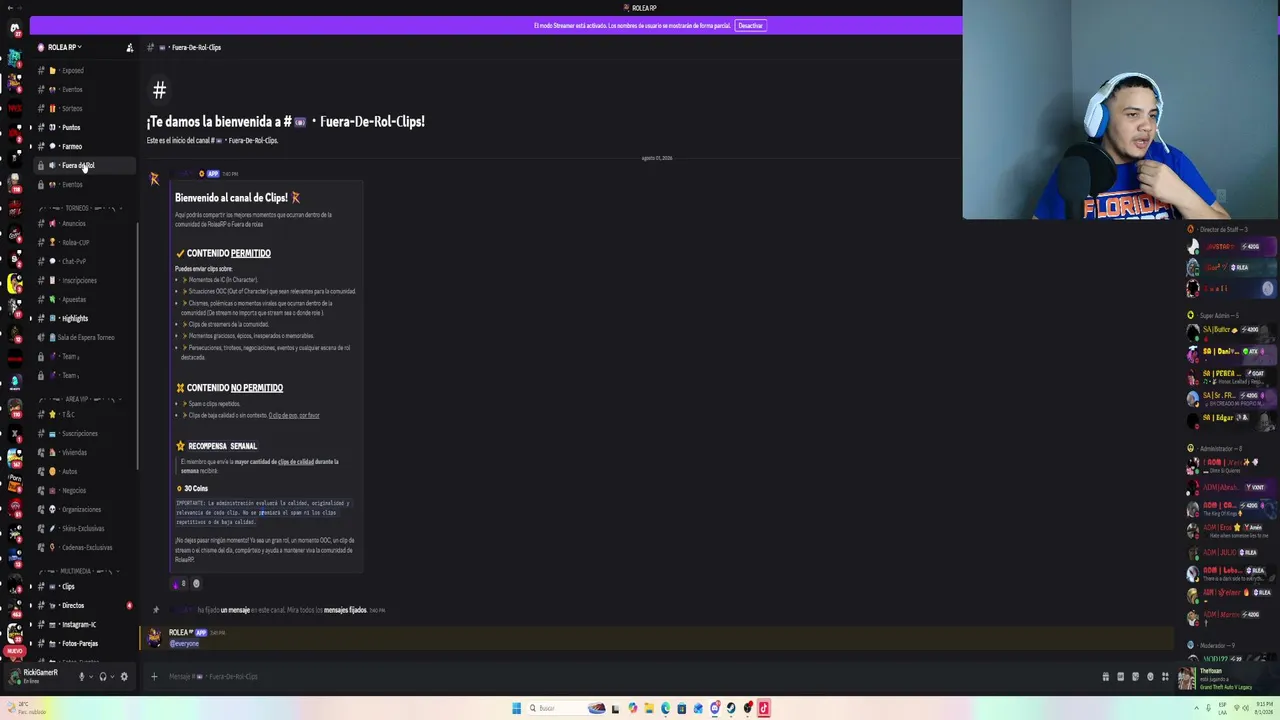This screenshot has width=1280, height=720.
Task: Open the Suscripciones channel
Action: tap(82, 433)
